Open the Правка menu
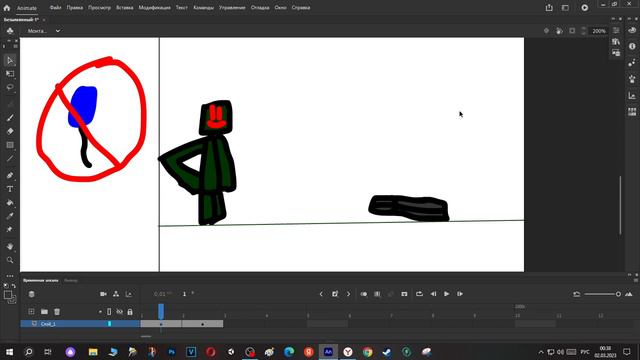Image resolution: width=640 pixels, height=360 pixels. [x=75, y=7]
